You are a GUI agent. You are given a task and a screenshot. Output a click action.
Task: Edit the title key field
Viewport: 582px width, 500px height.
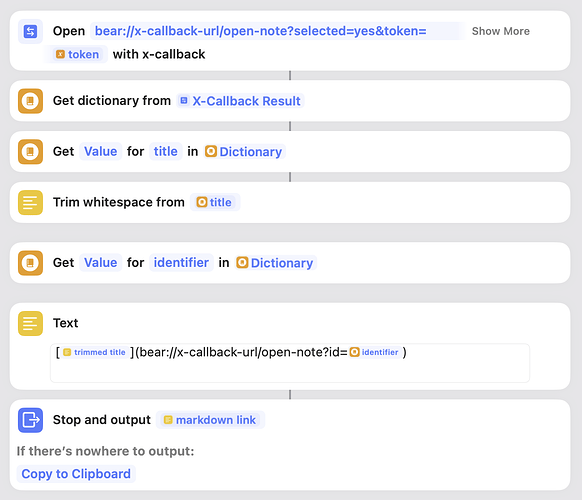tap(166, 151)
